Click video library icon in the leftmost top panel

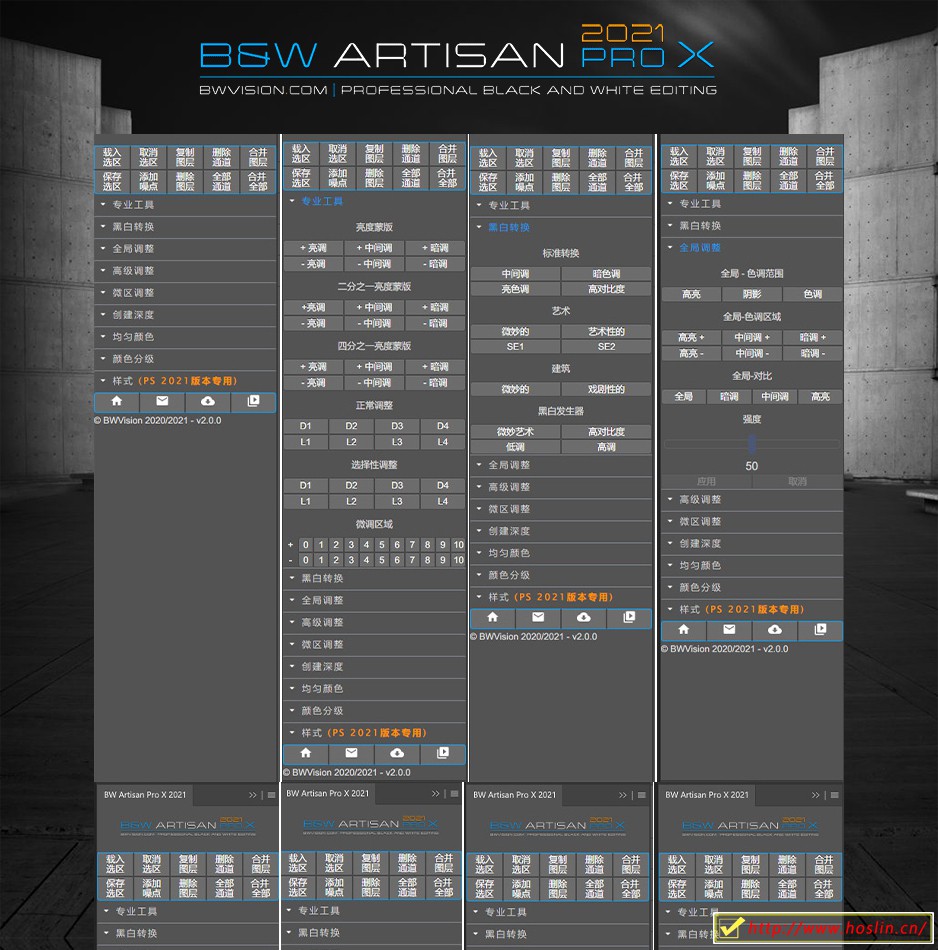coord(253,401)
